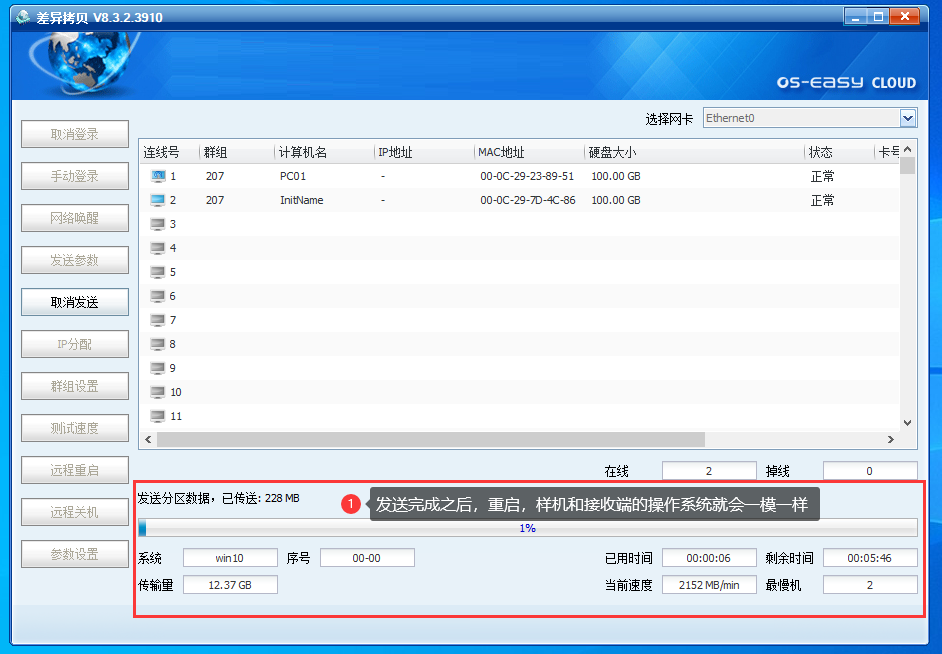
Task: Select the computer icon in row 3
Action: pos(158,224)
